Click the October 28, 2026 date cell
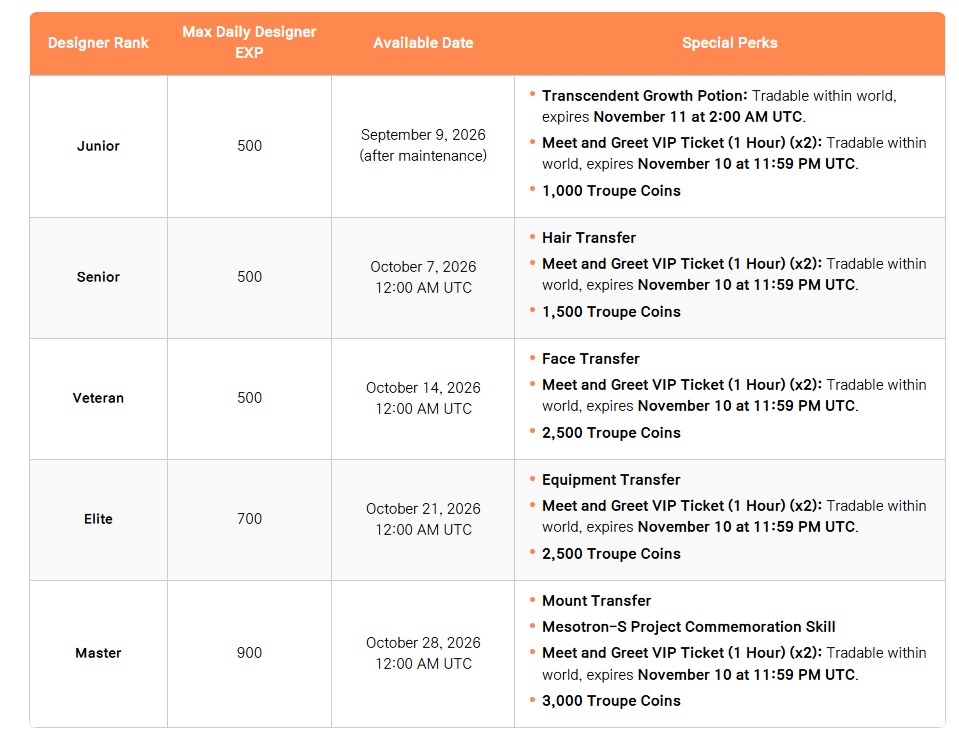This screenshot has height=733, width=959. coord(423,653)
